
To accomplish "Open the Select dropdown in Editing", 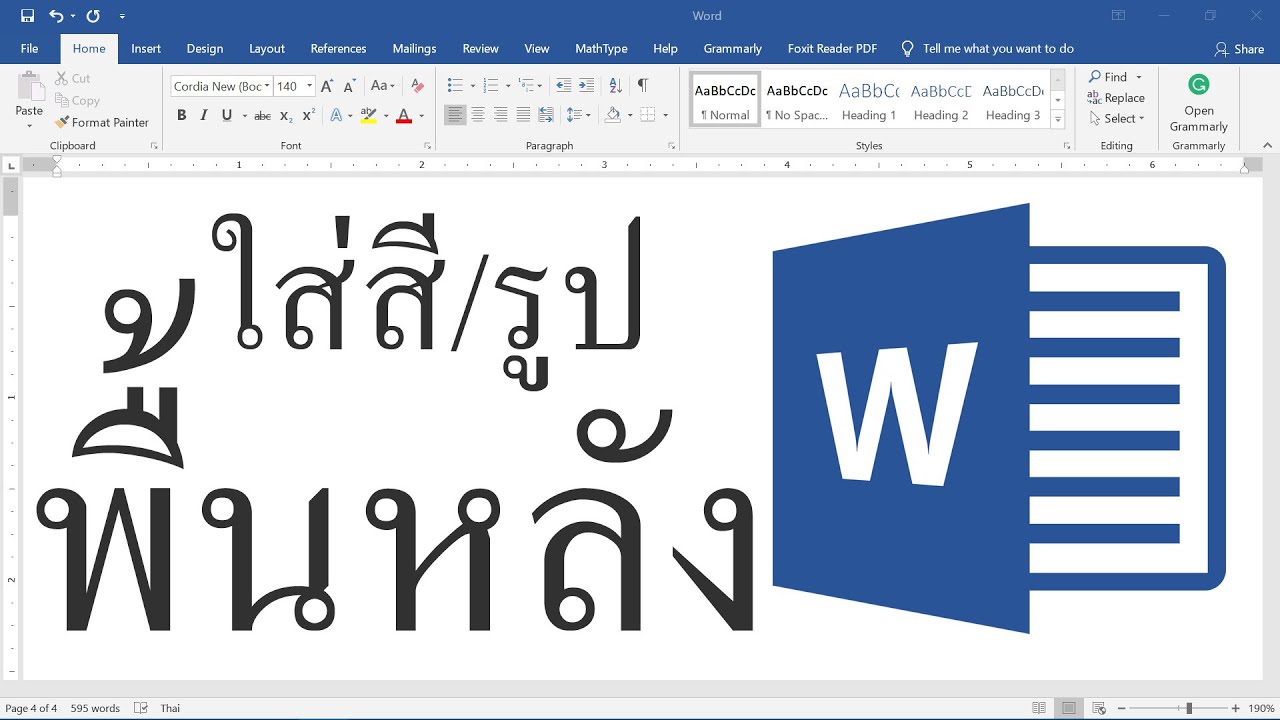I will point(1116,118).
